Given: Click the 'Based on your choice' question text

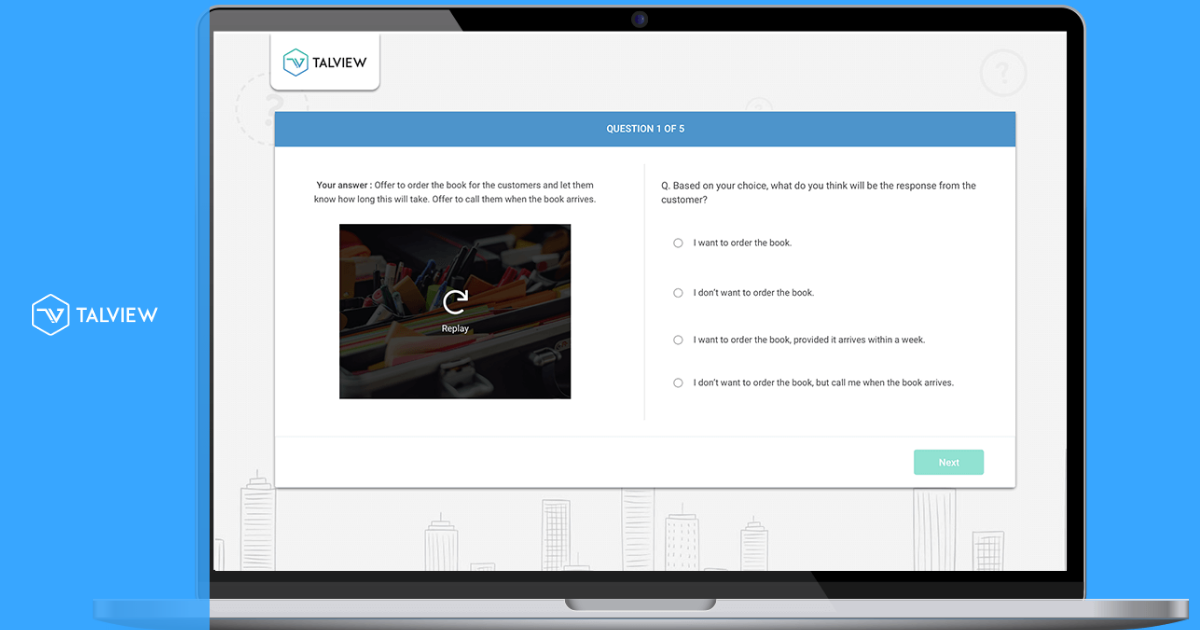Looking at the screenshot, I should [x=819, y=192].
